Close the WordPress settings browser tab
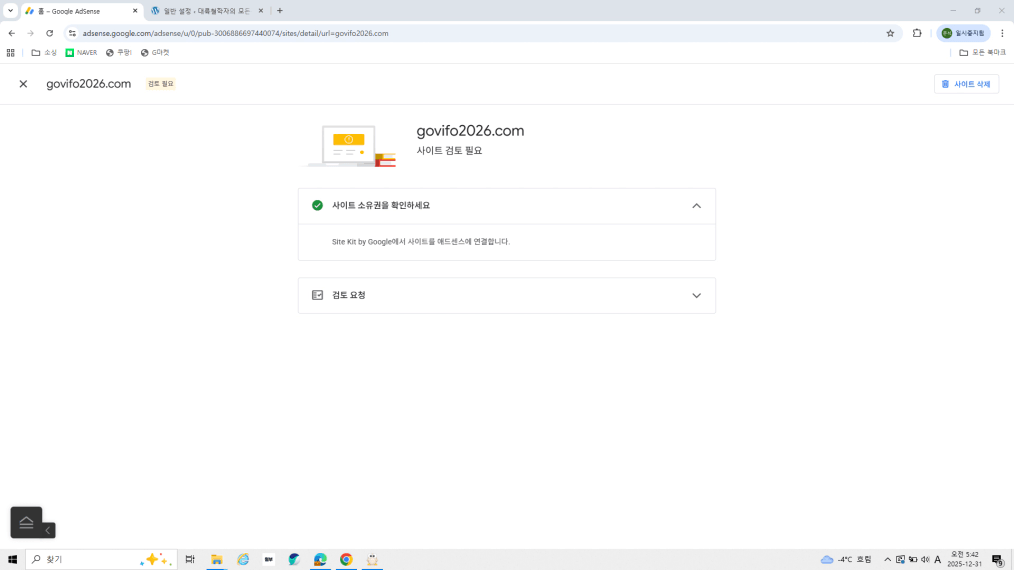 coord(261,11)
